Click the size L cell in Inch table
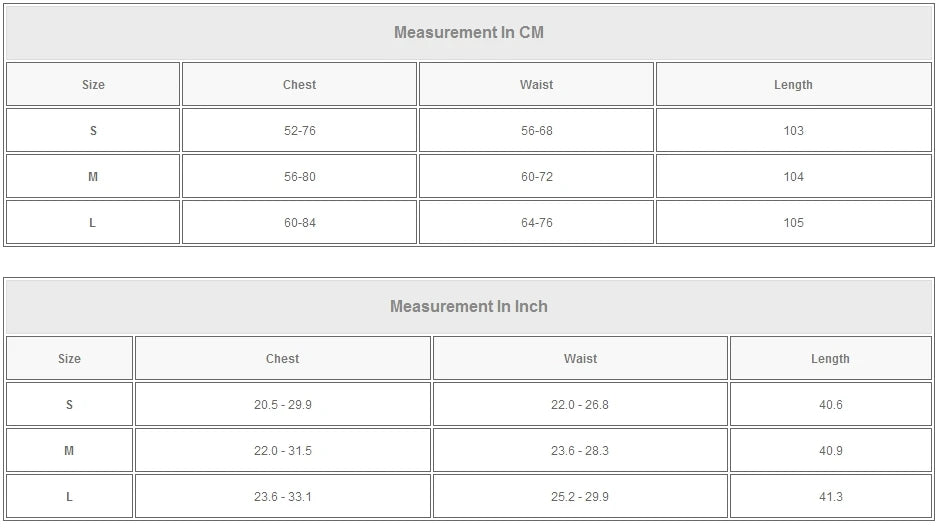 [x=69, y=497]
